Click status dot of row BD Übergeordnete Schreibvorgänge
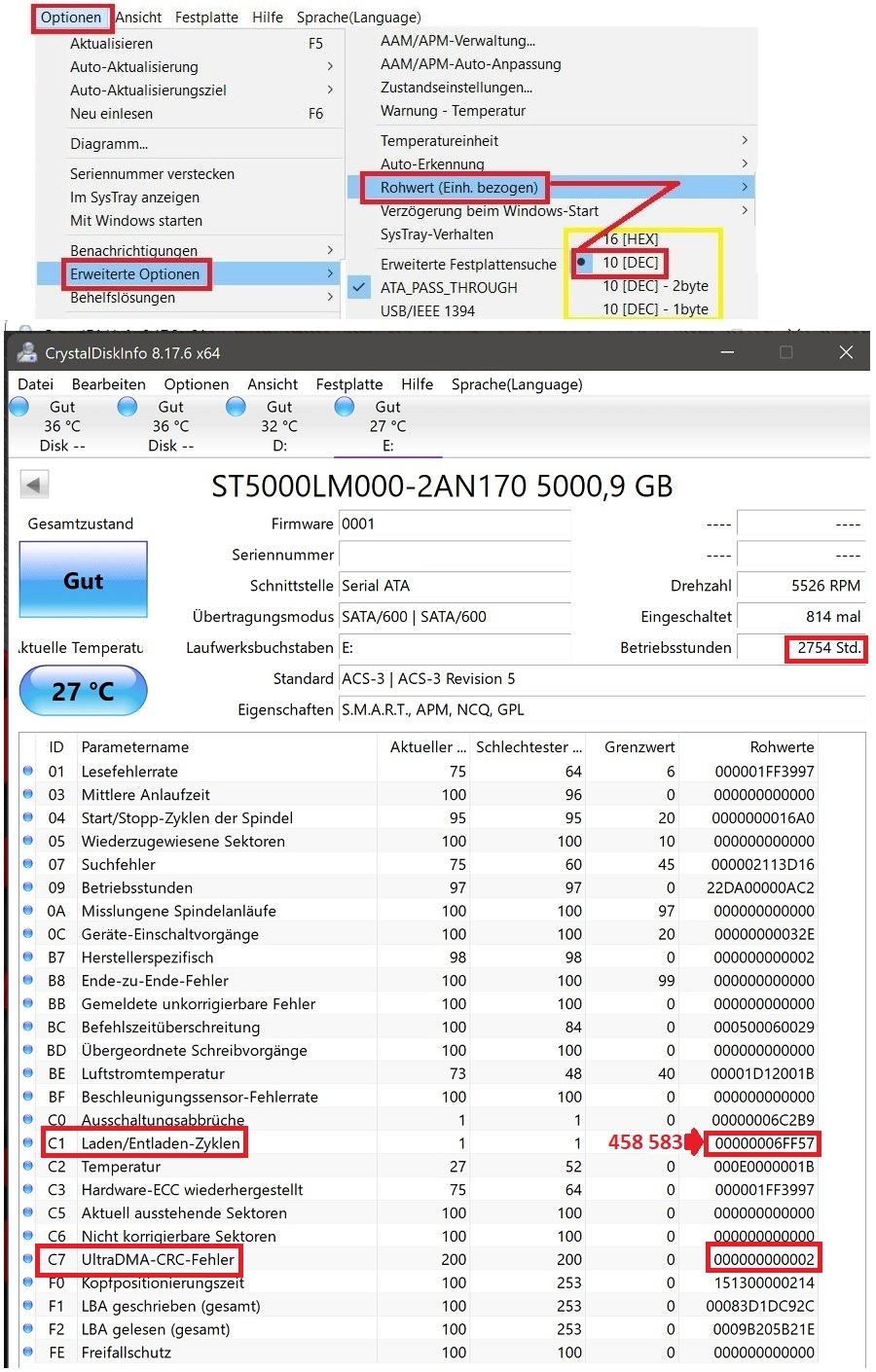Viewport: 876px width, 1372px height. (28, 1051)
